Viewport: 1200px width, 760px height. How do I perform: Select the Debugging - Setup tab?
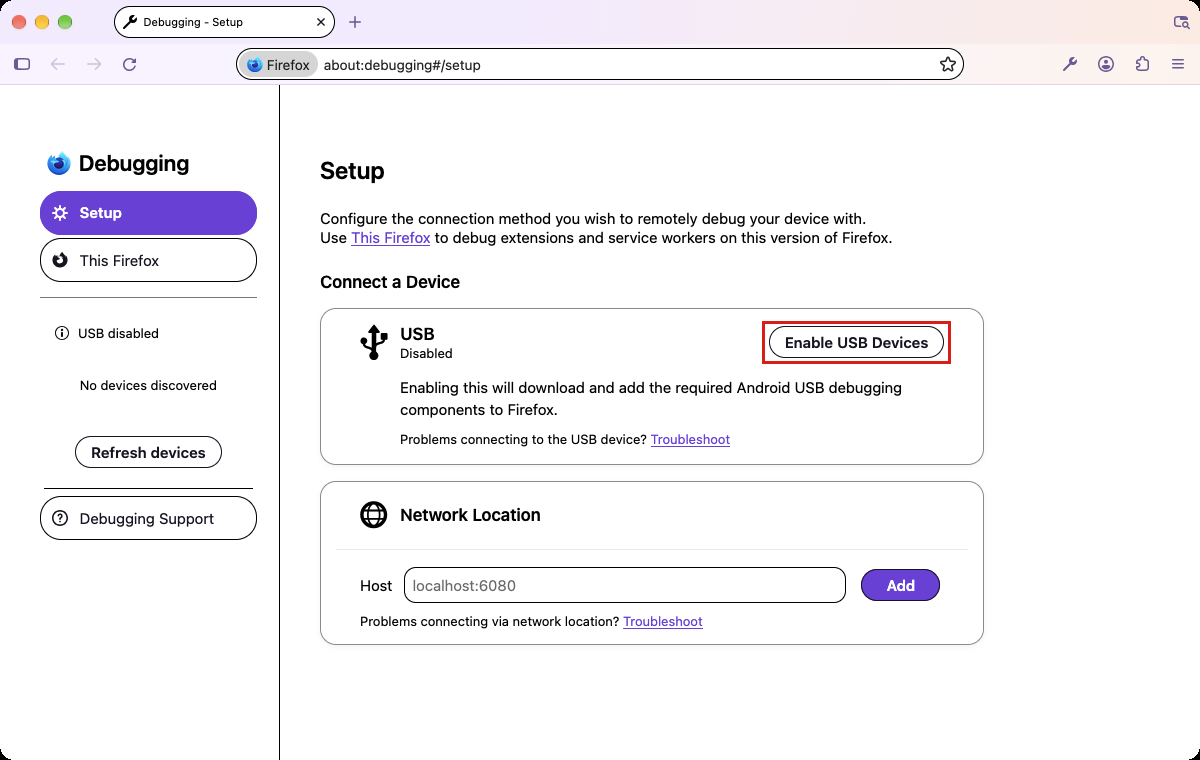tap(225, 22)
